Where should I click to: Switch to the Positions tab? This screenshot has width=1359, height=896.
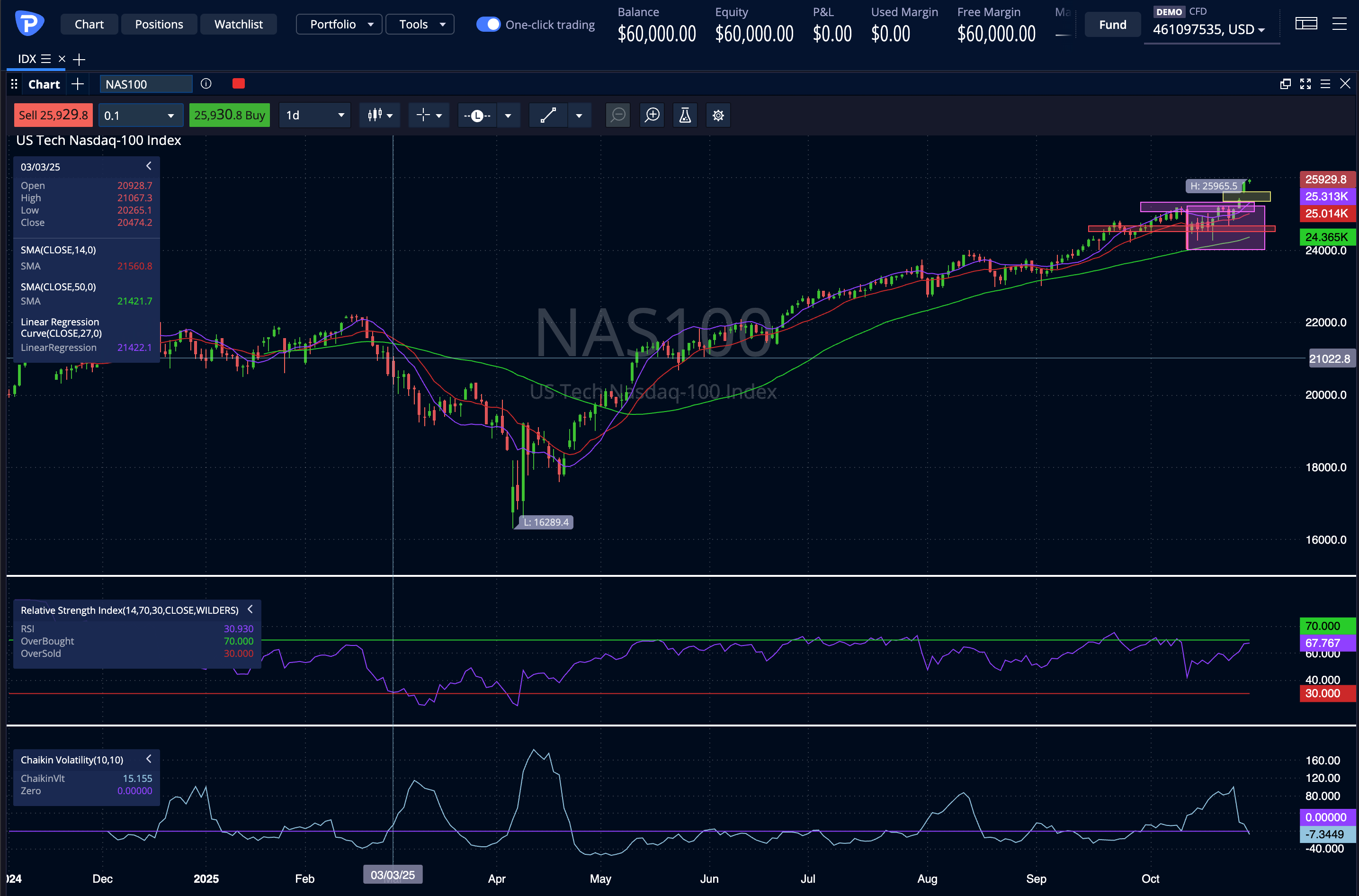tap(159, 24)
